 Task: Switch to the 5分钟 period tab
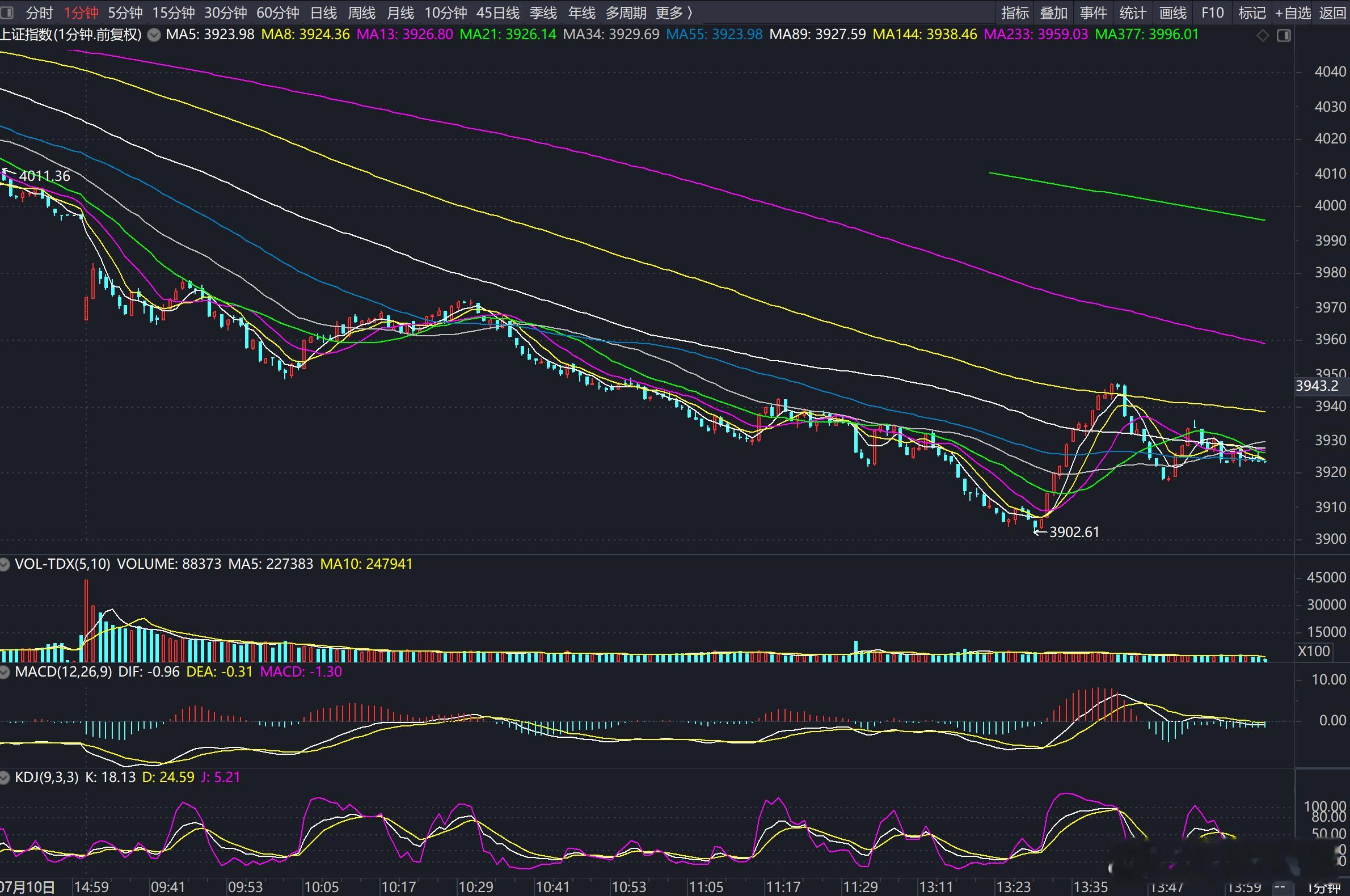[125, 12]
